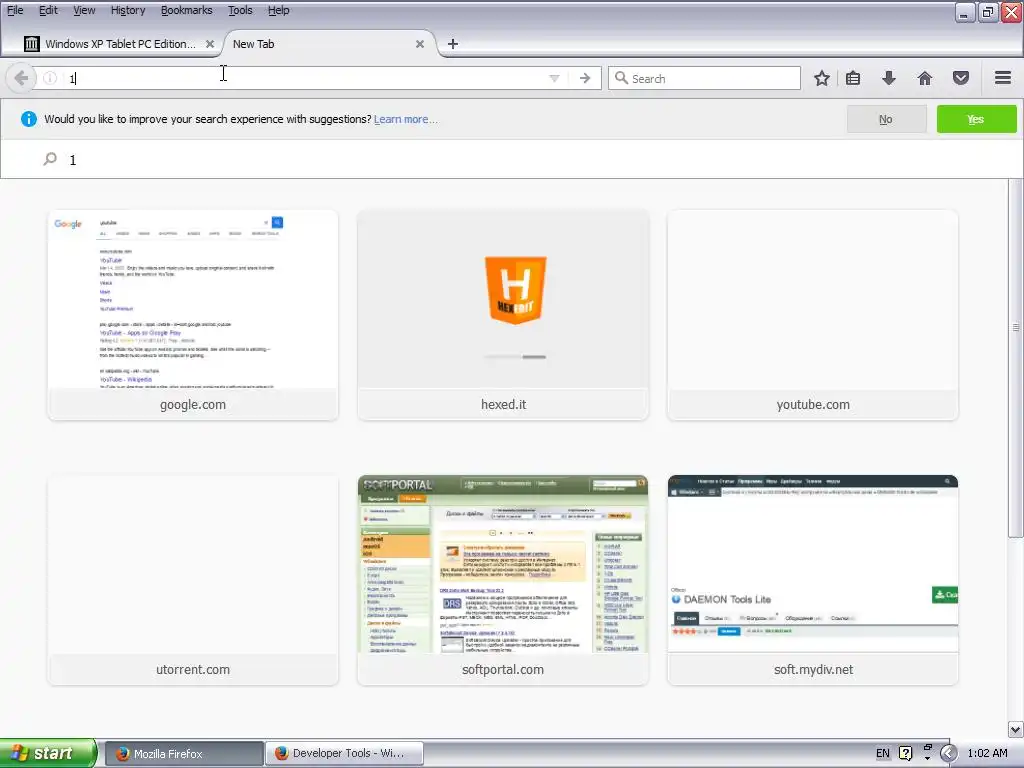1024x768 pixels.
Task: Go to the Home page icon
Action: pos(925,78)
